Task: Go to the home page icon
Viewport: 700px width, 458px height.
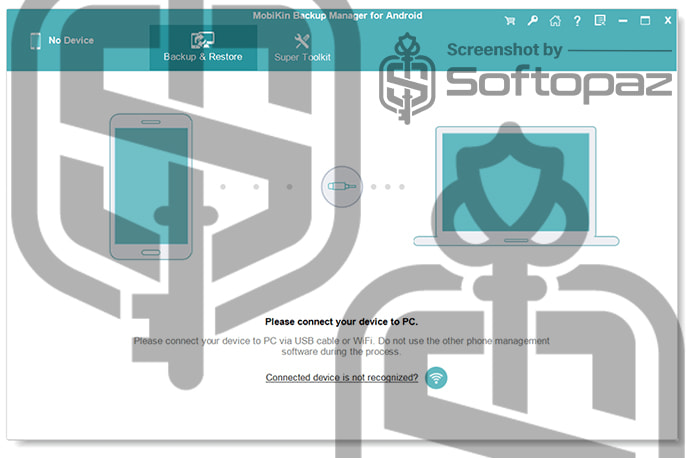Action: pyautogui.click(x=555, y=21)
